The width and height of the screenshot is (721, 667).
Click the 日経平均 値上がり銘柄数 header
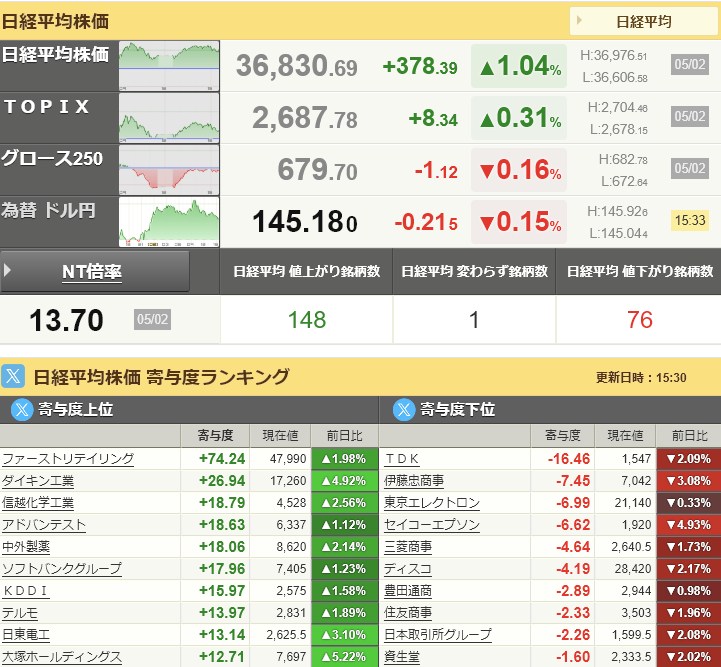307,272
